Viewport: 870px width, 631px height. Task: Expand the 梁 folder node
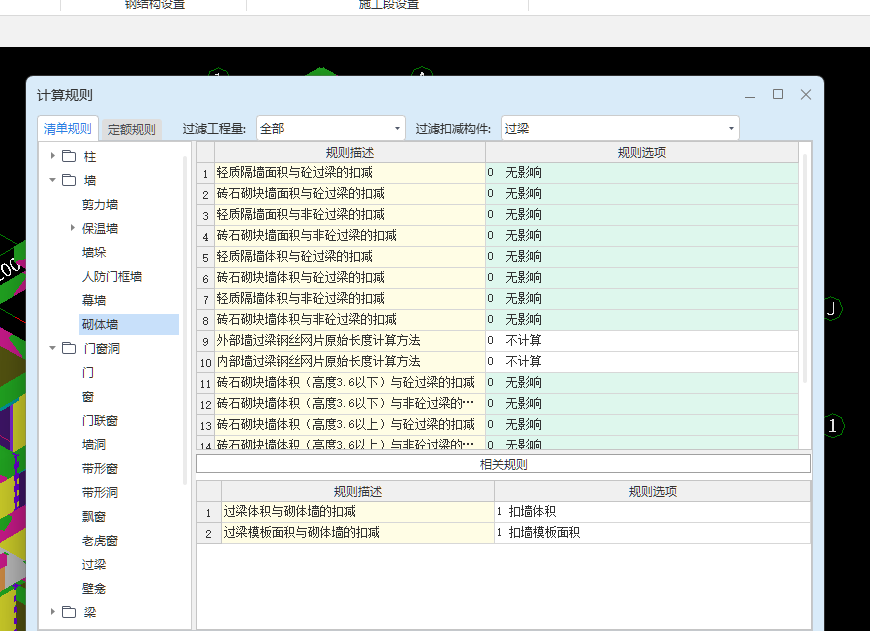(x=53, y=612)
